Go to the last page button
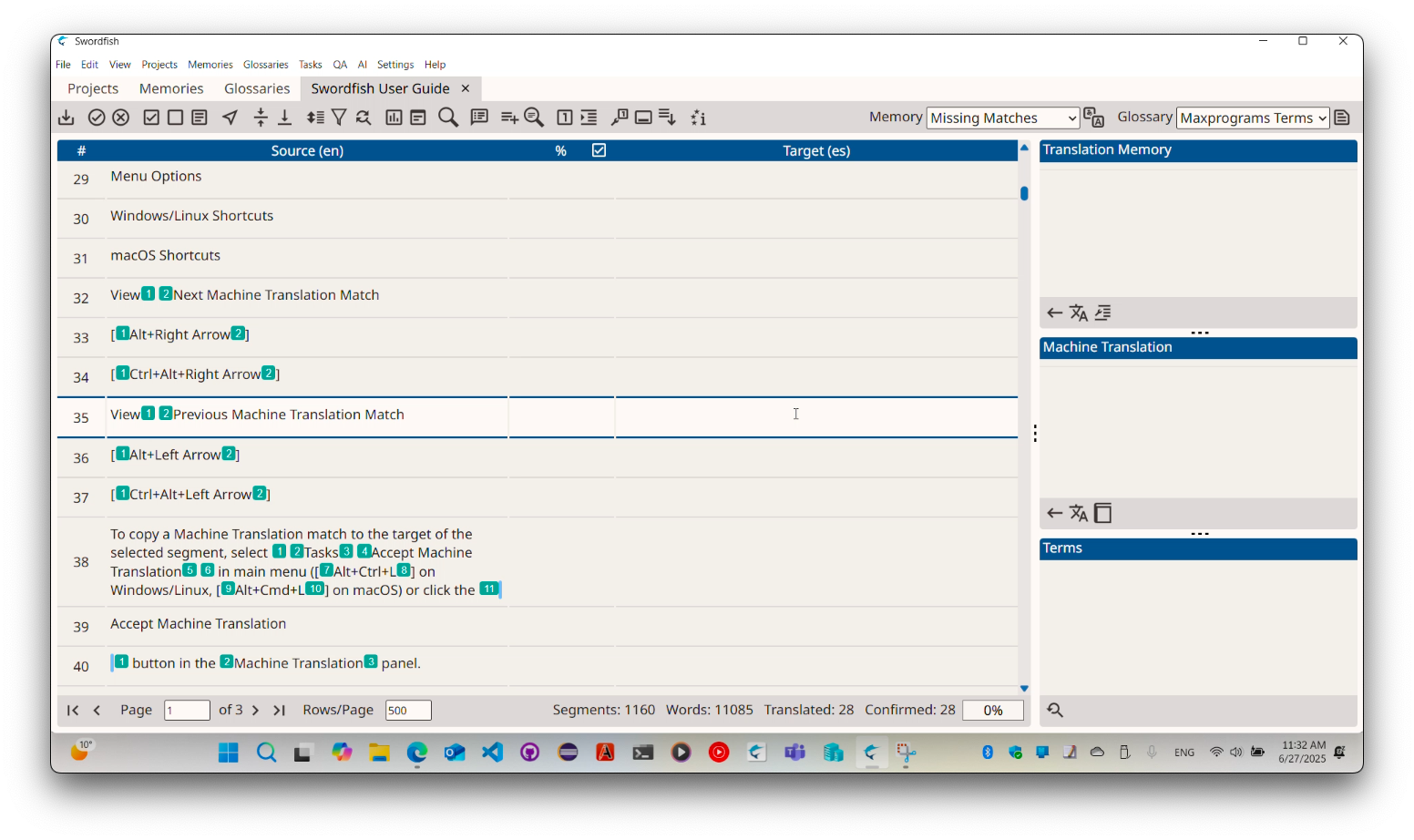The image size is (1414, 840). [x=280, y=711]
